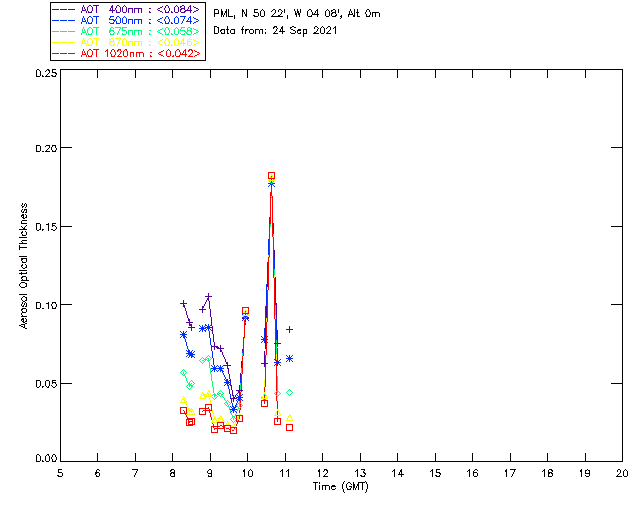Click the 0.15 y-axis tick label
The image size is (640, 512).
[46, 227]
